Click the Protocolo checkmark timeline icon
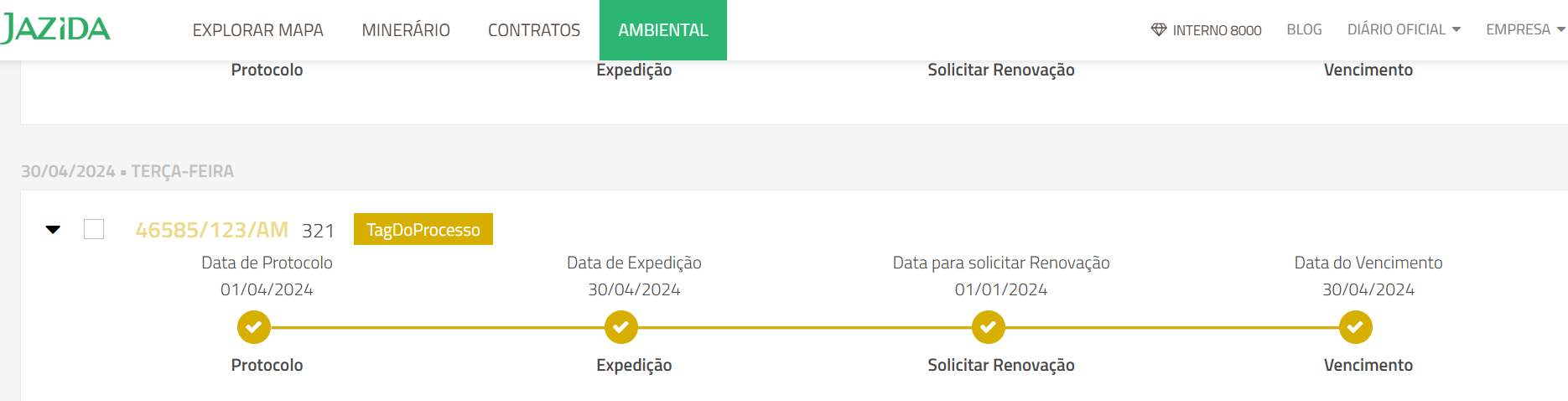The width and height of the screenshot is (1568, 401). click(x=253, y=327)
